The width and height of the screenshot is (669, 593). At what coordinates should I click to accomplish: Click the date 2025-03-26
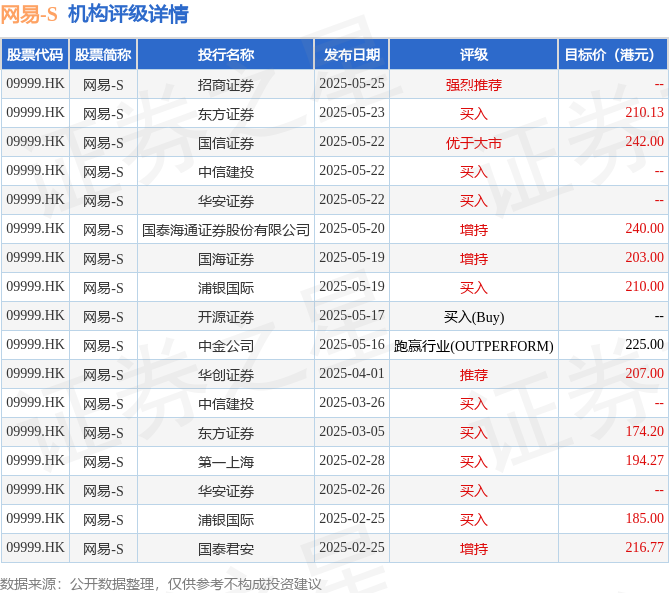point(352,403)
